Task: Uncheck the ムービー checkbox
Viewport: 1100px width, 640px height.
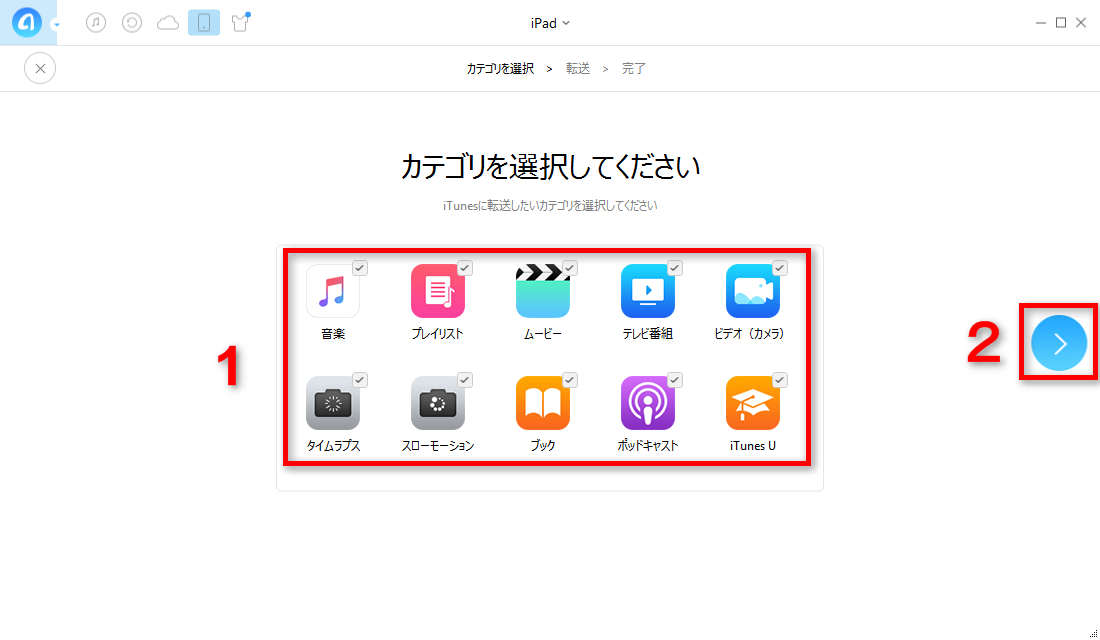Action: coord(570,268)
